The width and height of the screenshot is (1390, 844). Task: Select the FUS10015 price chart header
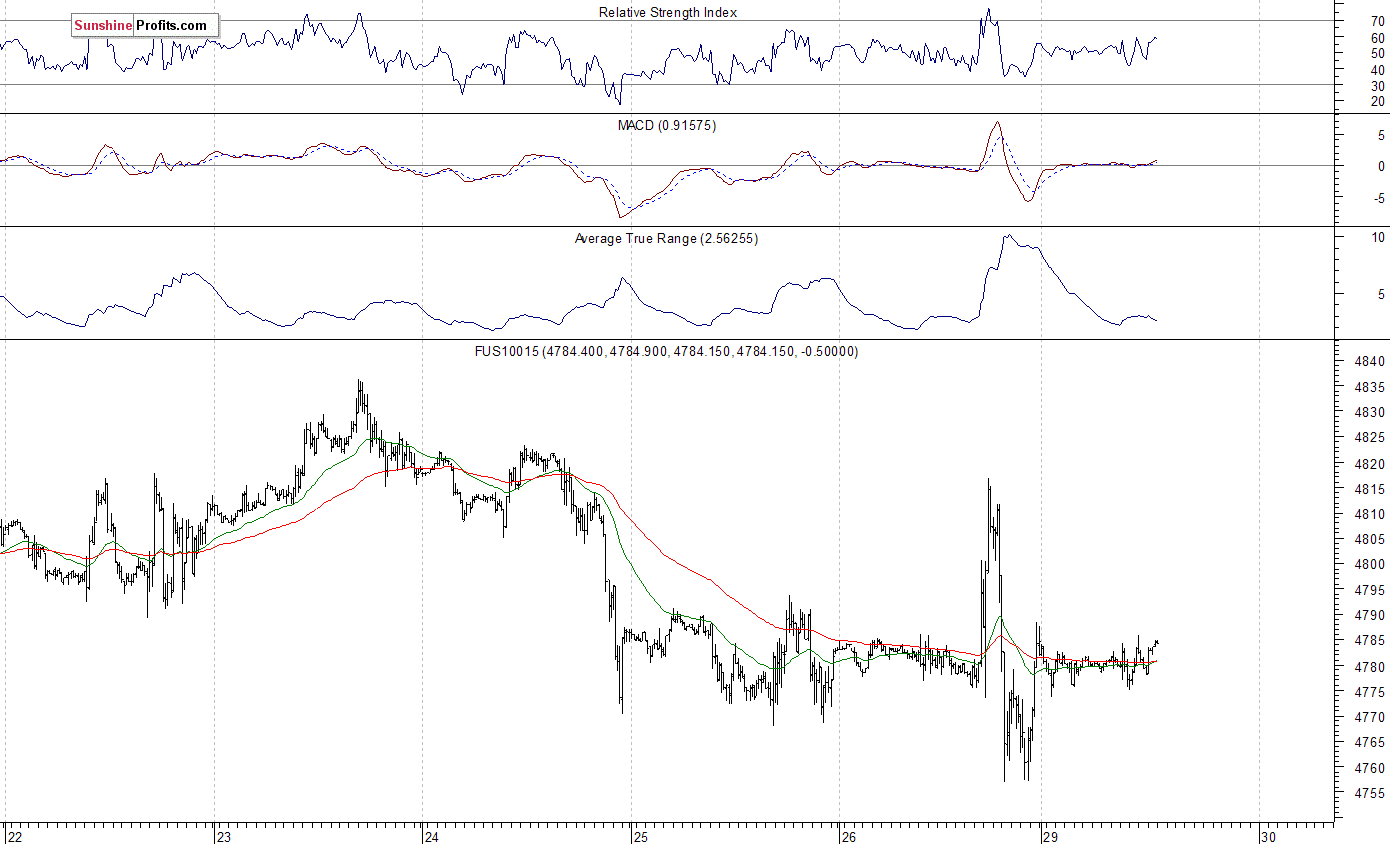[666, 351]
